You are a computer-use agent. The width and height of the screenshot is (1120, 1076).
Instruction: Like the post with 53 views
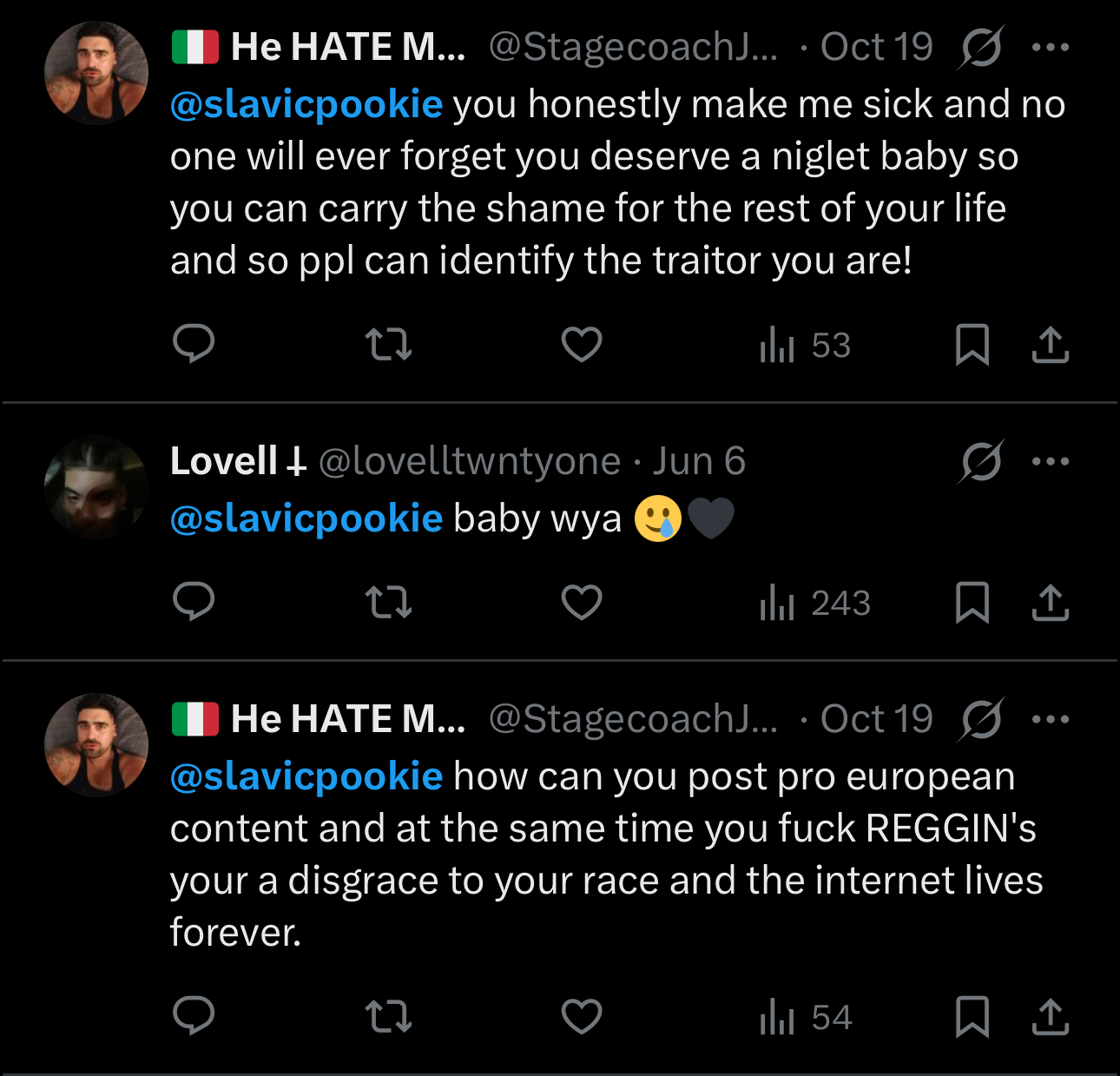582,344
